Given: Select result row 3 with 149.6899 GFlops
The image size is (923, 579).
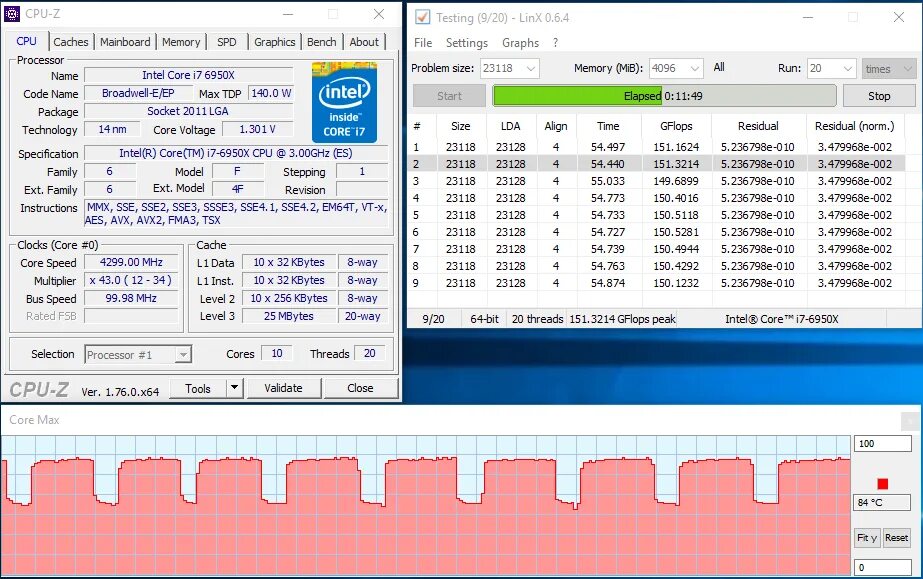Looking at the screenshot, I should pyautogui.click(x=657, y=181).
